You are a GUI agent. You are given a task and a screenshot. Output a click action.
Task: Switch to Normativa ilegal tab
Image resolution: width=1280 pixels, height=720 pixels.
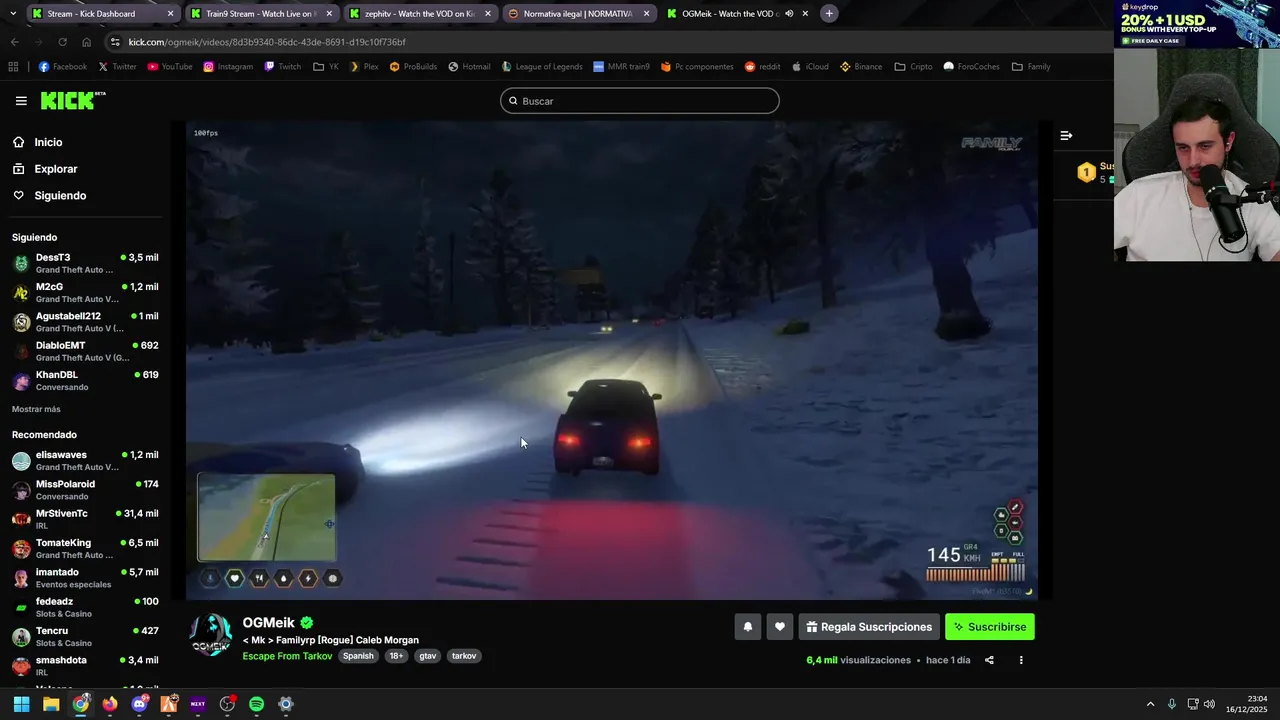577,14
